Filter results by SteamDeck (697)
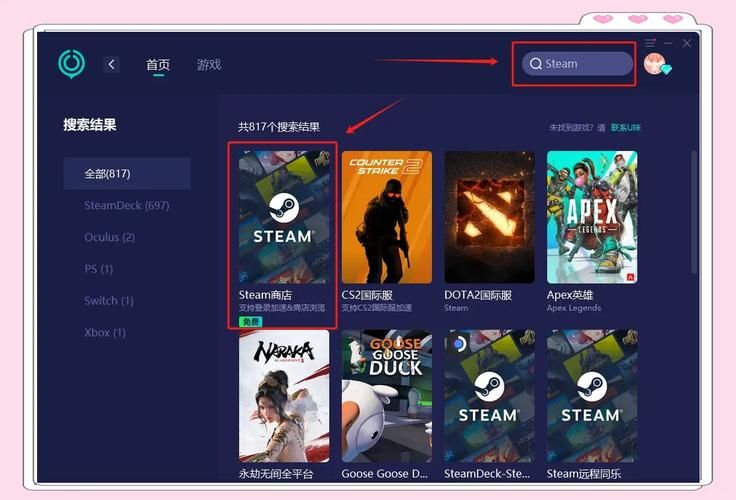Viewport: 736px width, 500px height. 127,205
